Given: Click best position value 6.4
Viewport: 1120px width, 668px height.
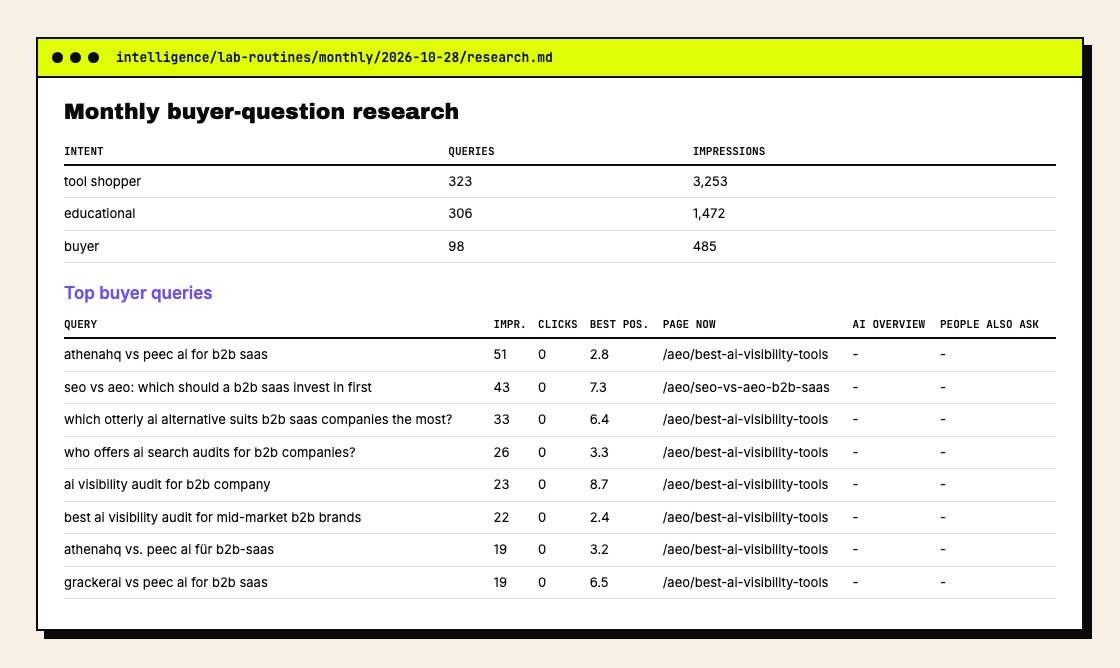Looking at the screenshot, I should [599, 419].
